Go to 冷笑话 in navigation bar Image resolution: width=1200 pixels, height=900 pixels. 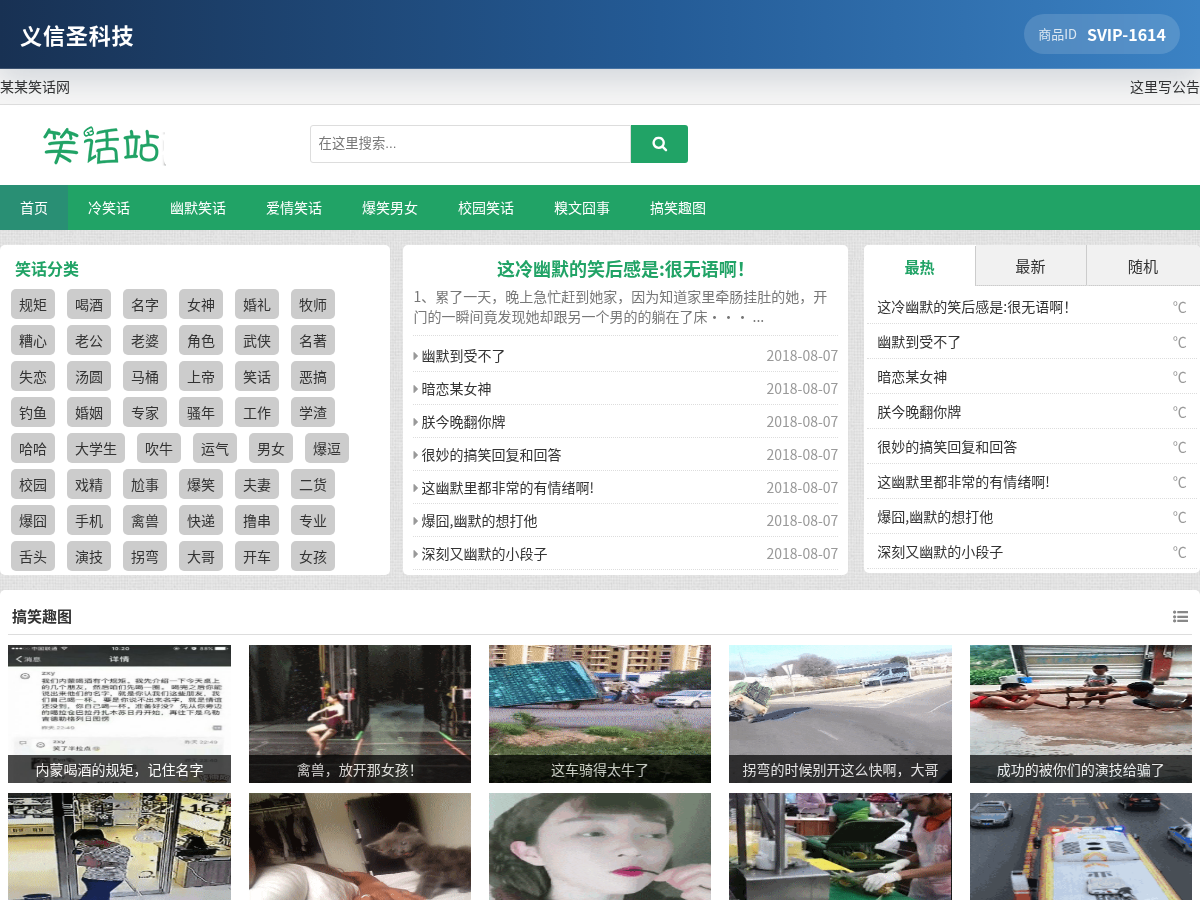pyautogui.click(x=109, y=208)
